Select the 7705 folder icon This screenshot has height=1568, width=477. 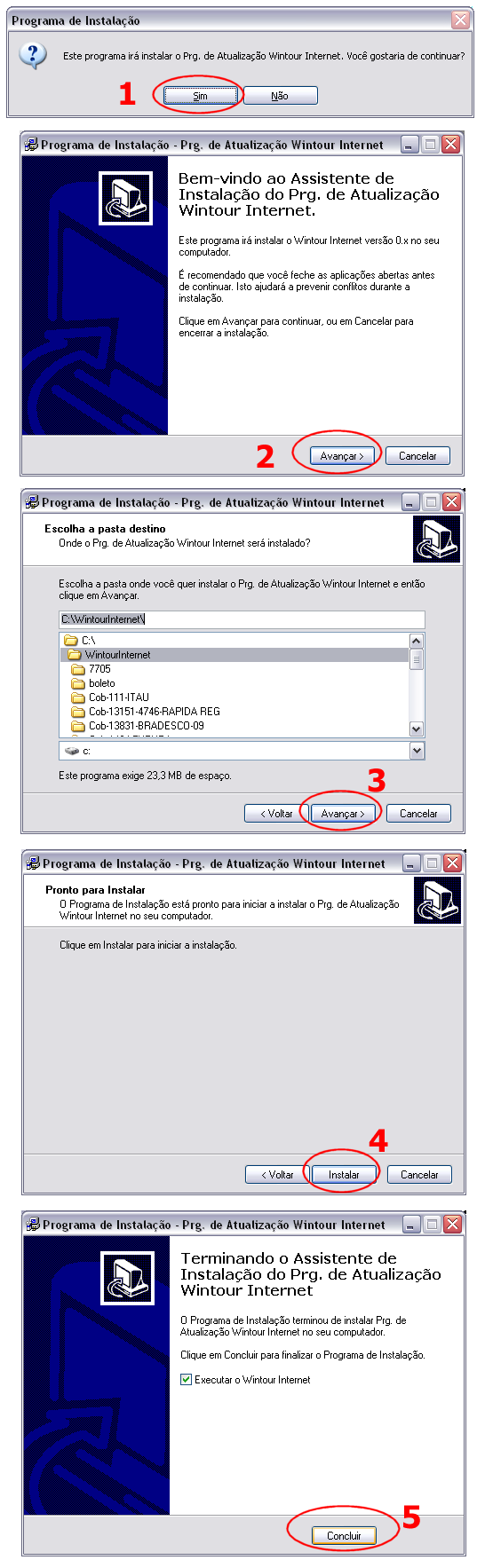point(78,669)
